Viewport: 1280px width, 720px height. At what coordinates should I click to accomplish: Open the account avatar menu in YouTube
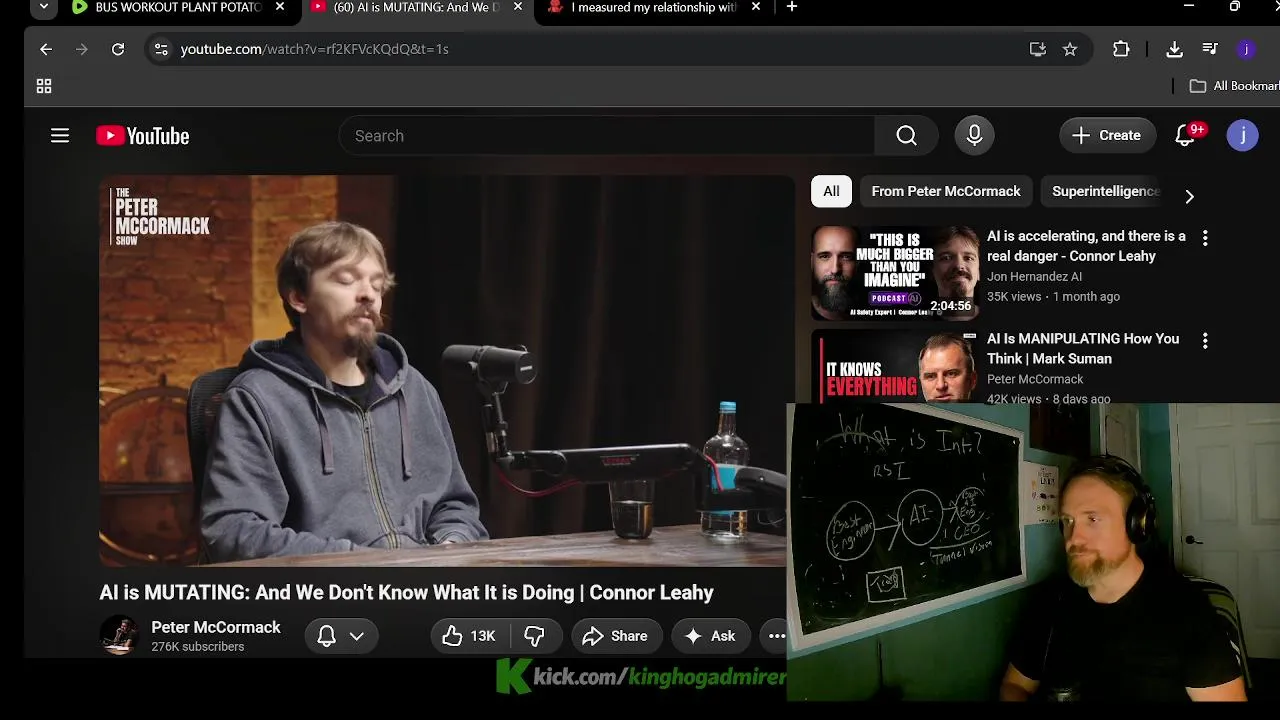click(1242, 136)
